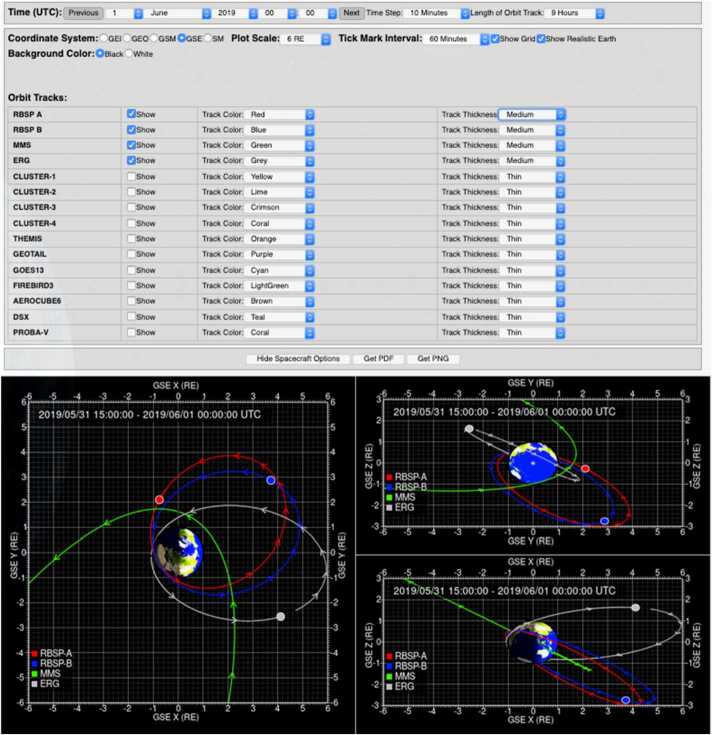
Task: Open MMS Track Color dropdown
Action: (280, 146)
